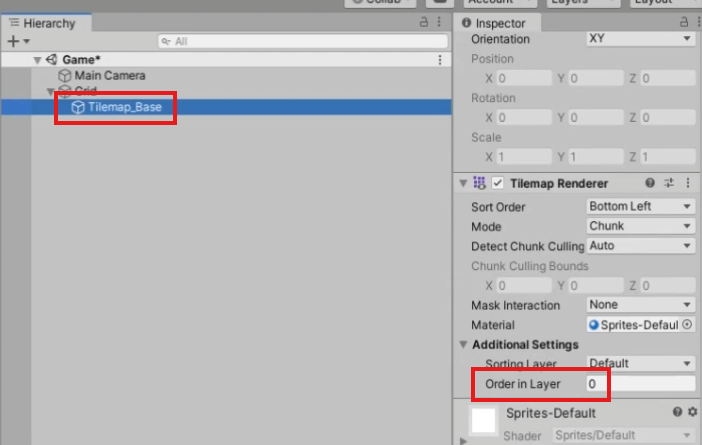
Task: Select the Game scene row
Action: point(226,60)
